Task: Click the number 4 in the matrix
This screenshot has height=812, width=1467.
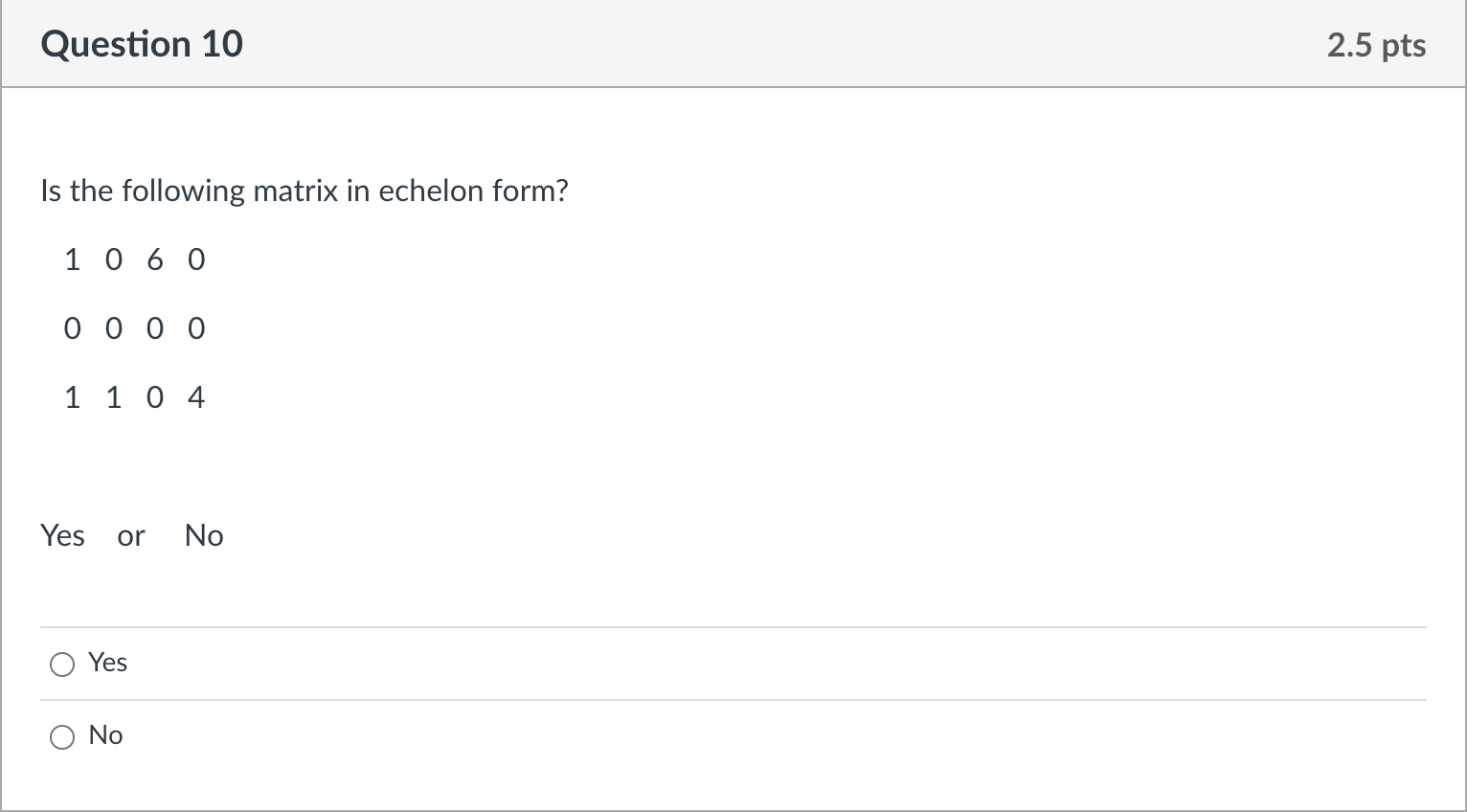Action: (196, 397)
